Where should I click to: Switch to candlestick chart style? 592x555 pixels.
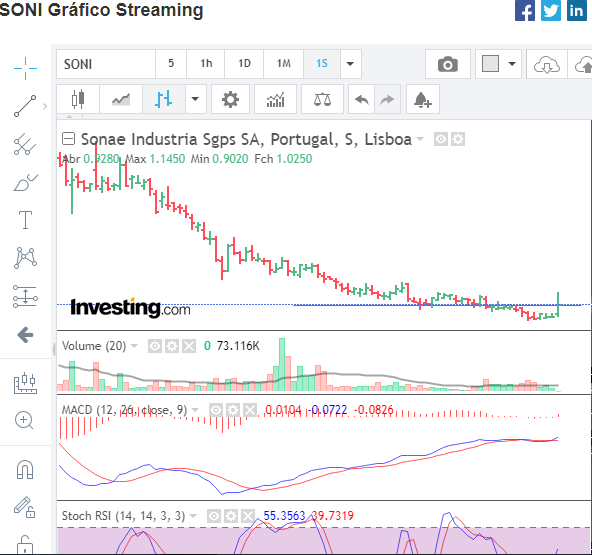coord(78,99)
